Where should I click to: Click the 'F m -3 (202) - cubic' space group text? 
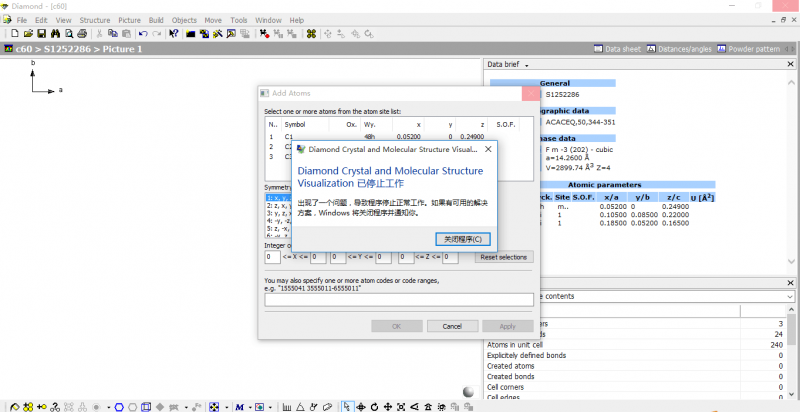(x=579, y=150)
